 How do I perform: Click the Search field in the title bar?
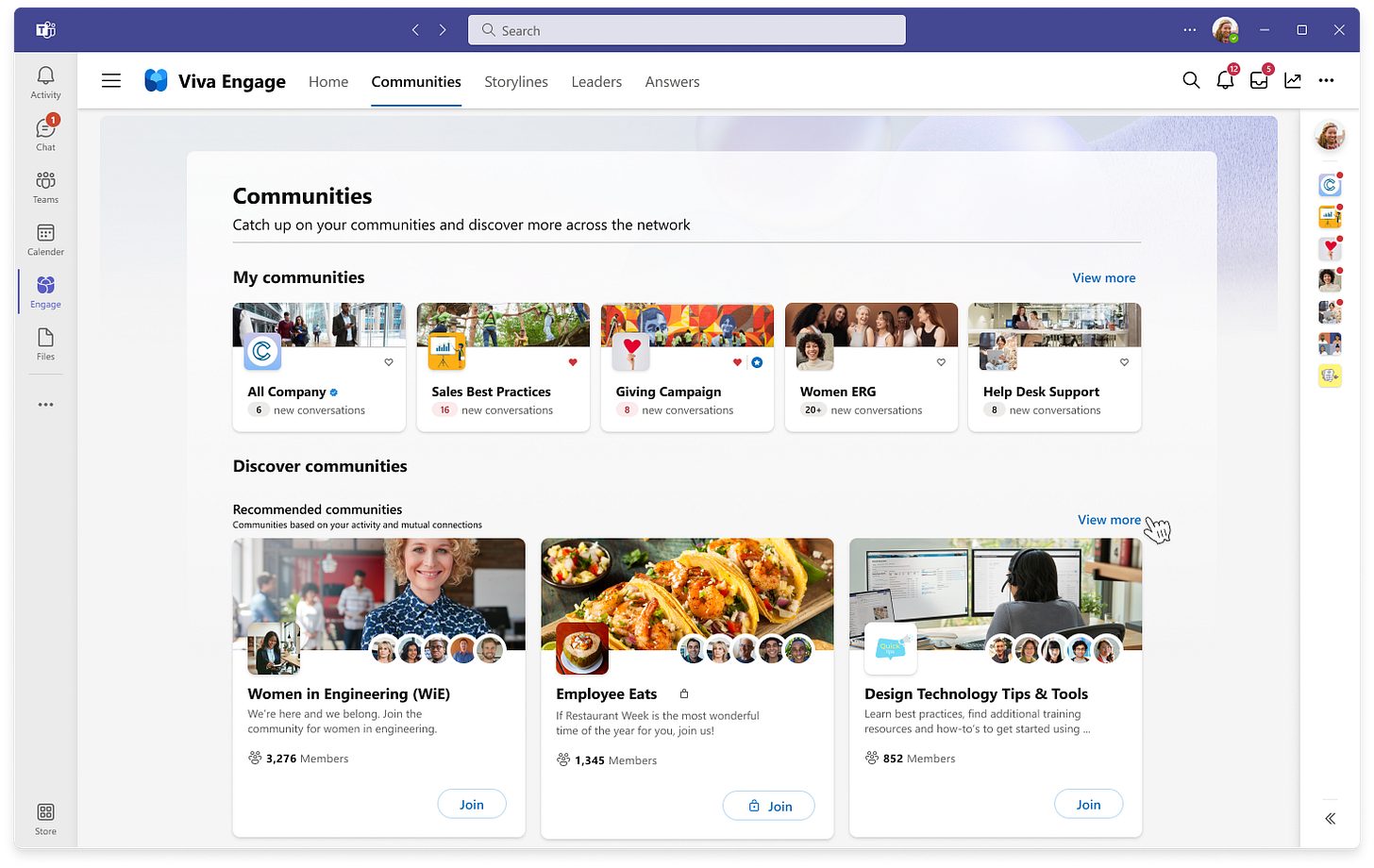686,29
